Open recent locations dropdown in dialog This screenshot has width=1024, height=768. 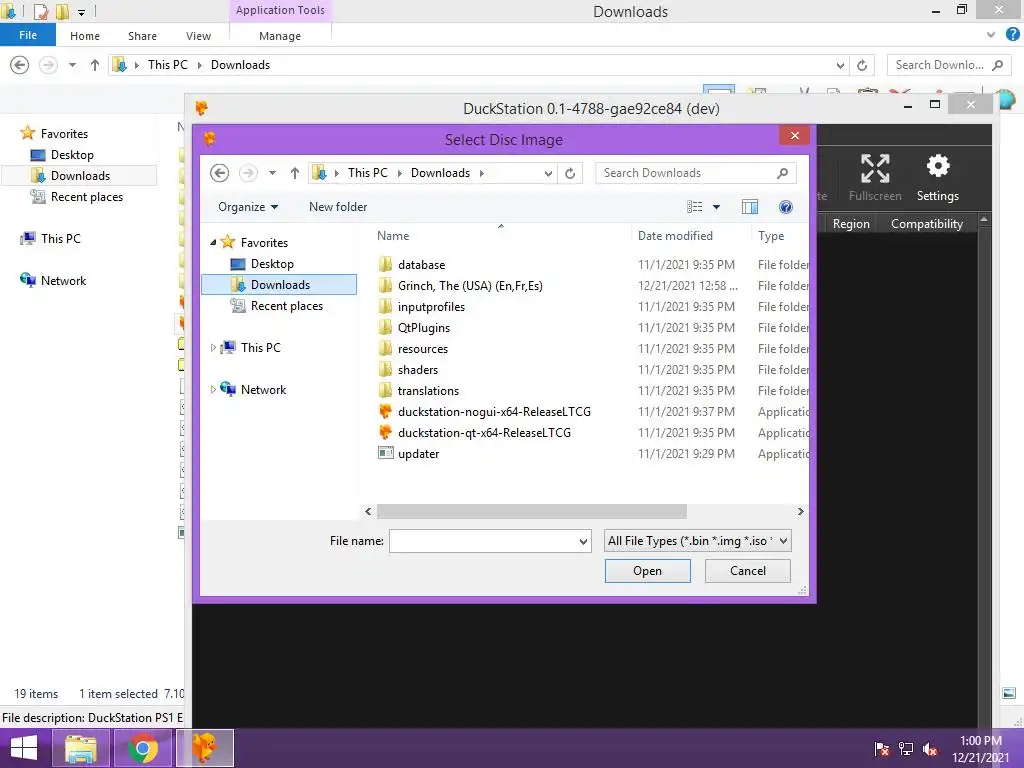click(272, 173)
